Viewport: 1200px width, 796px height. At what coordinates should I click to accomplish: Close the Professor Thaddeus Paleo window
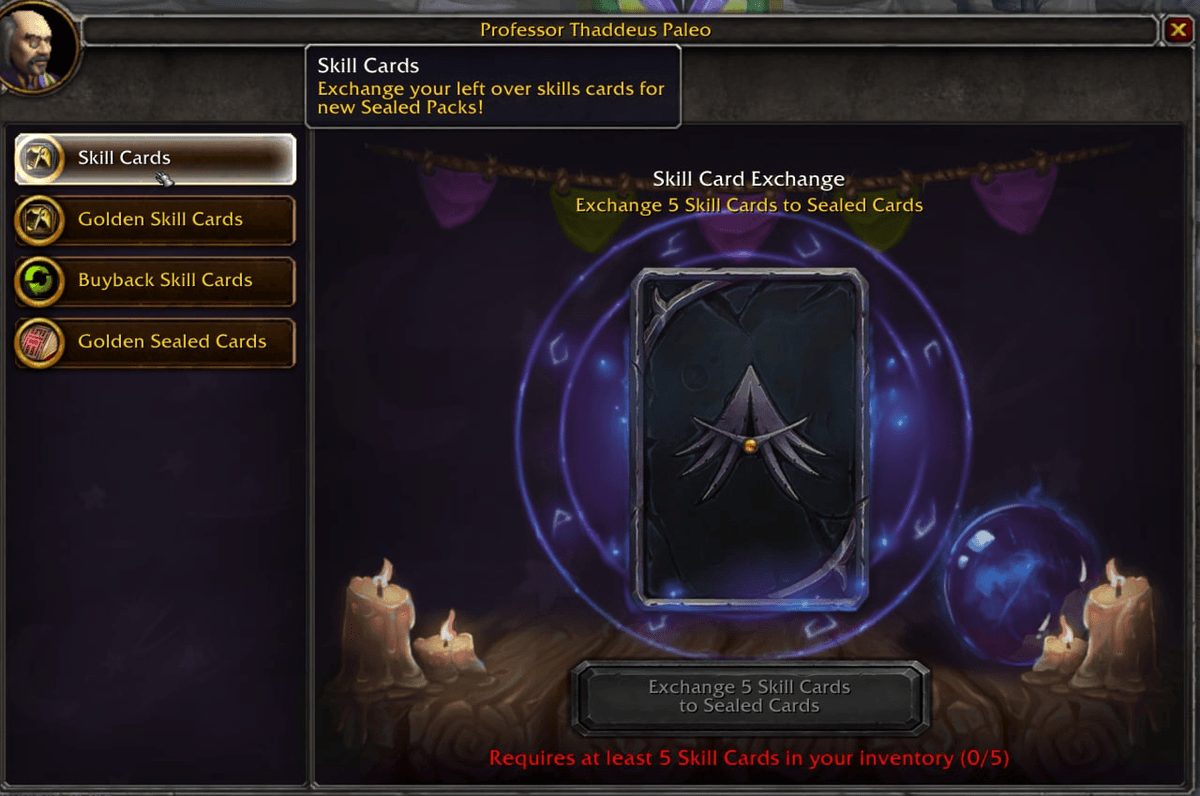pyautogui.click(x=1177, y=31)
